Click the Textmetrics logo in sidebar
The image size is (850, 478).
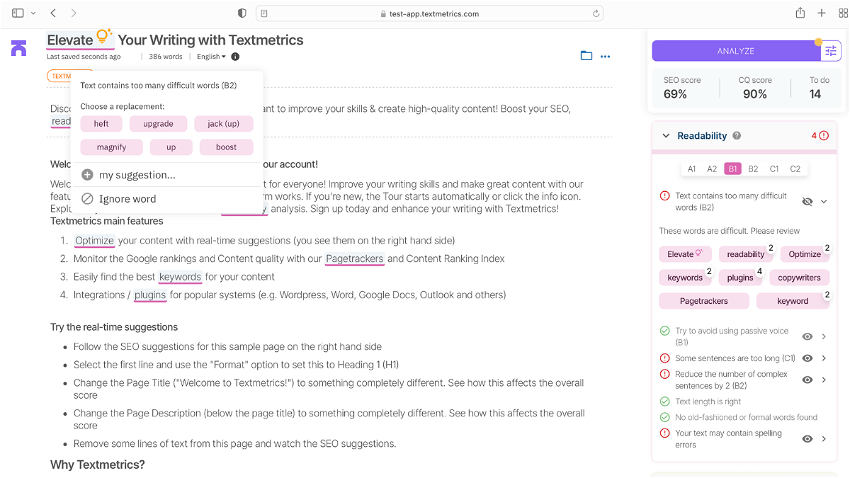[x=18, y=48]
